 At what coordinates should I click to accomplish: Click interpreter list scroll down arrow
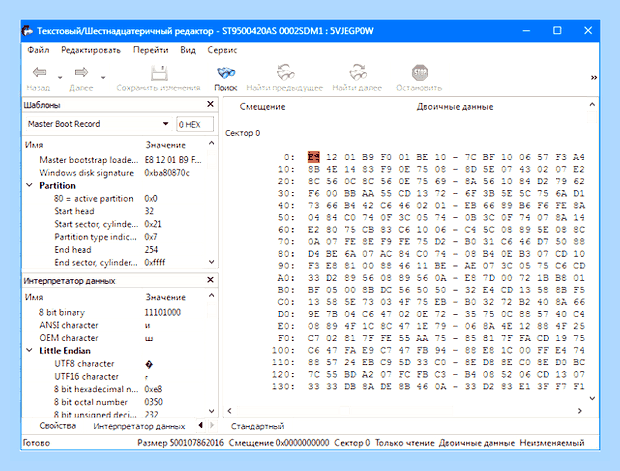click(x=212, y=411)
